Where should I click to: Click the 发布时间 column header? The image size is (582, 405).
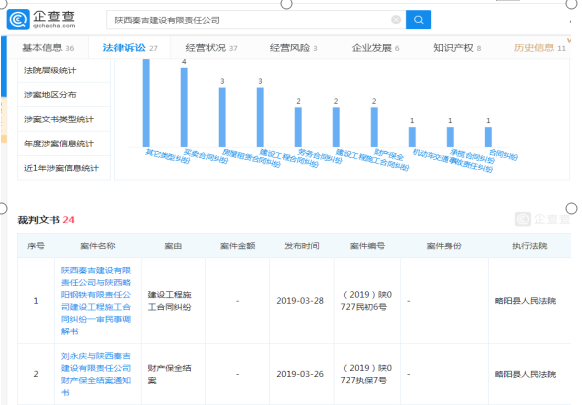(x=302, y=246)
